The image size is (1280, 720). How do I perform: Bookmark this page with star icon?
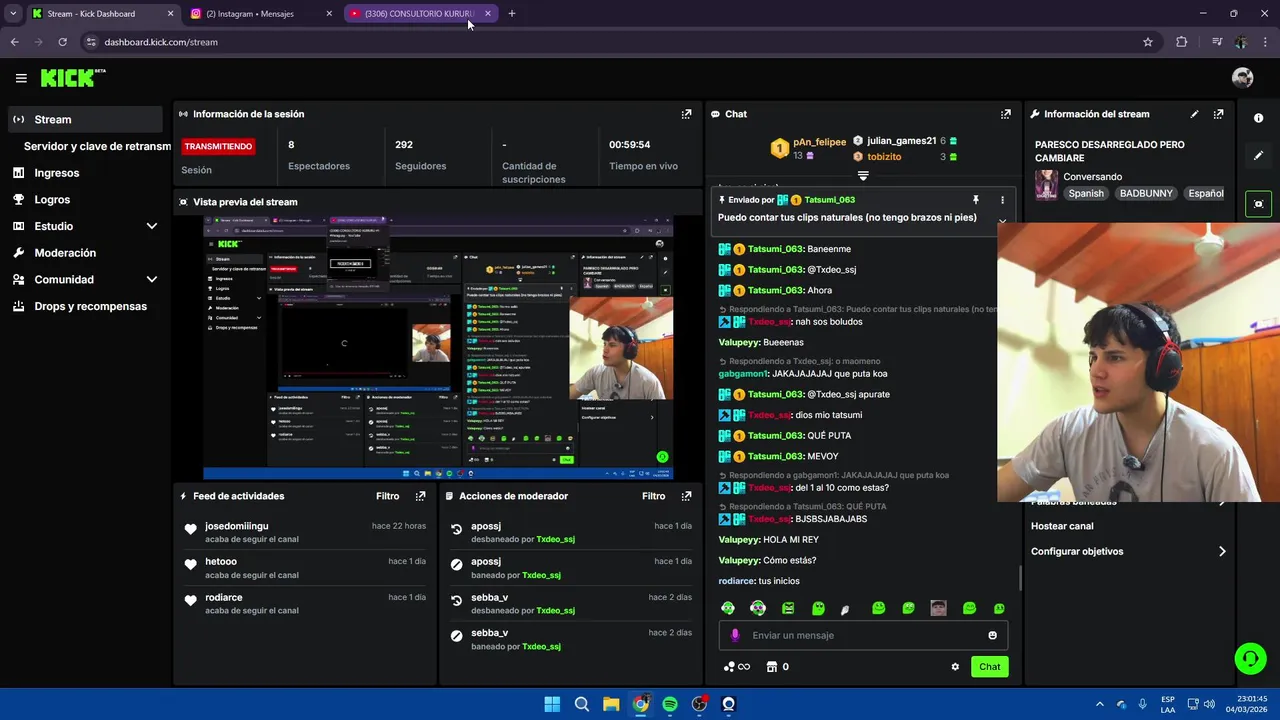click(1148, 42)
